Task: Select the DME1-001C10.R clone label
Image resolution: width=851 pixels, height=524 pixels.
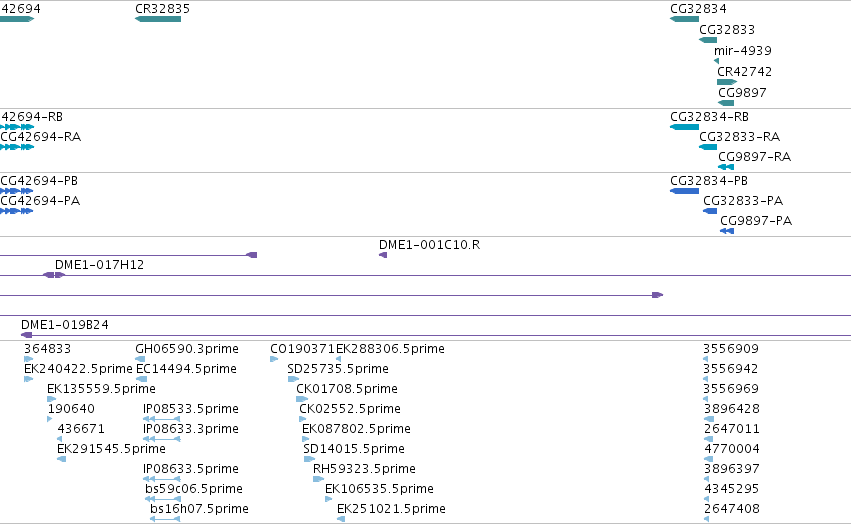Action: (429, 245)
